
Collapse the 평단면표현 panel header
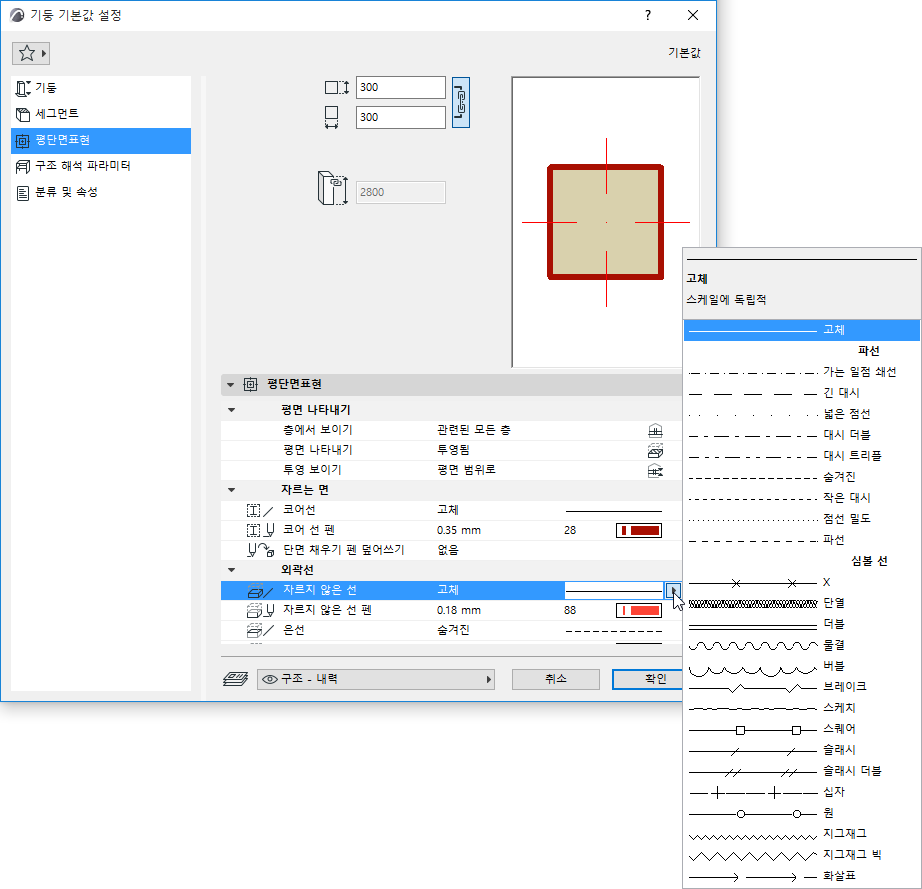tap(230, 385)
